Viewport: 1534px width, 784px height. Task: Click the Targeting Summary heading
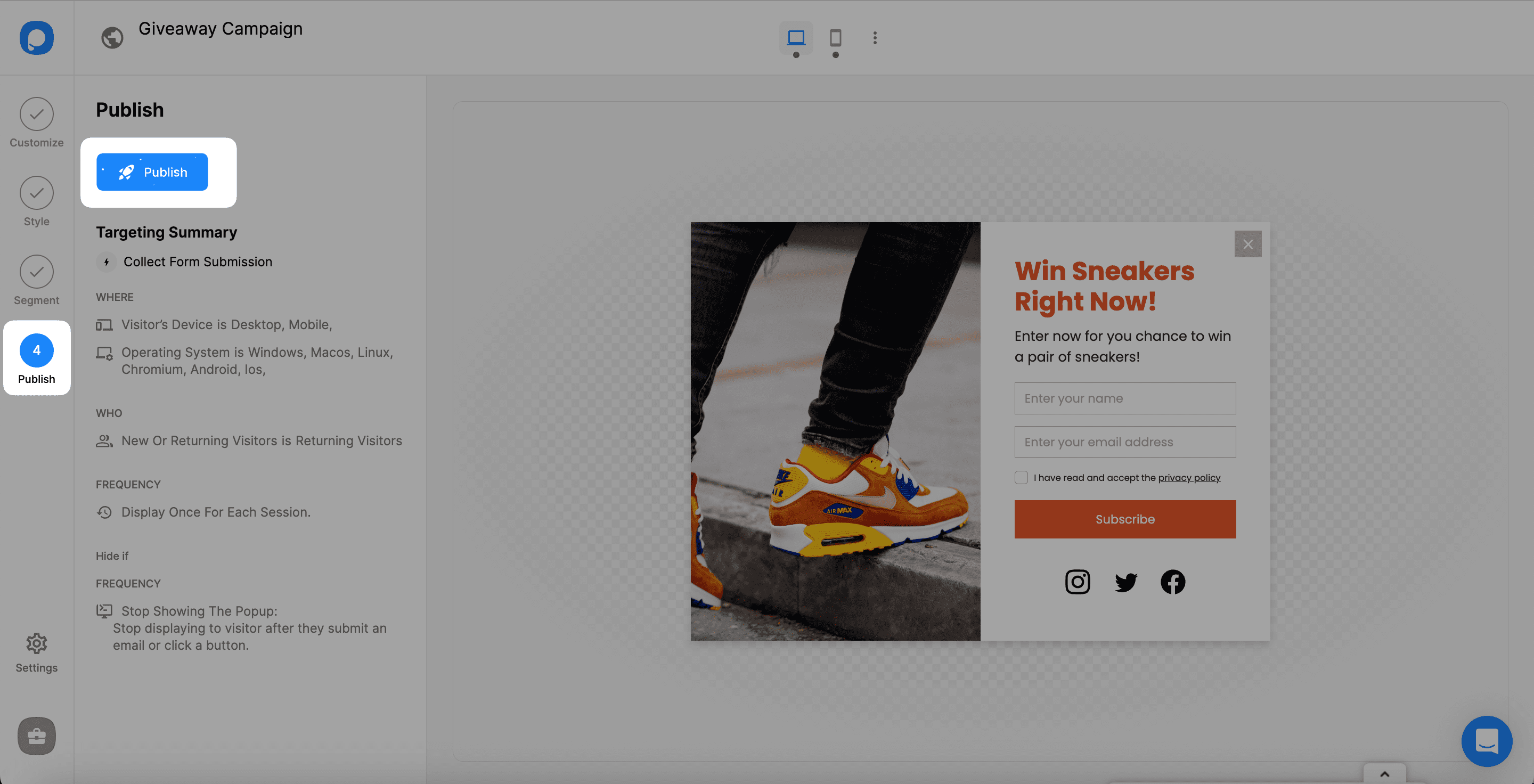(x=166, y=232)
